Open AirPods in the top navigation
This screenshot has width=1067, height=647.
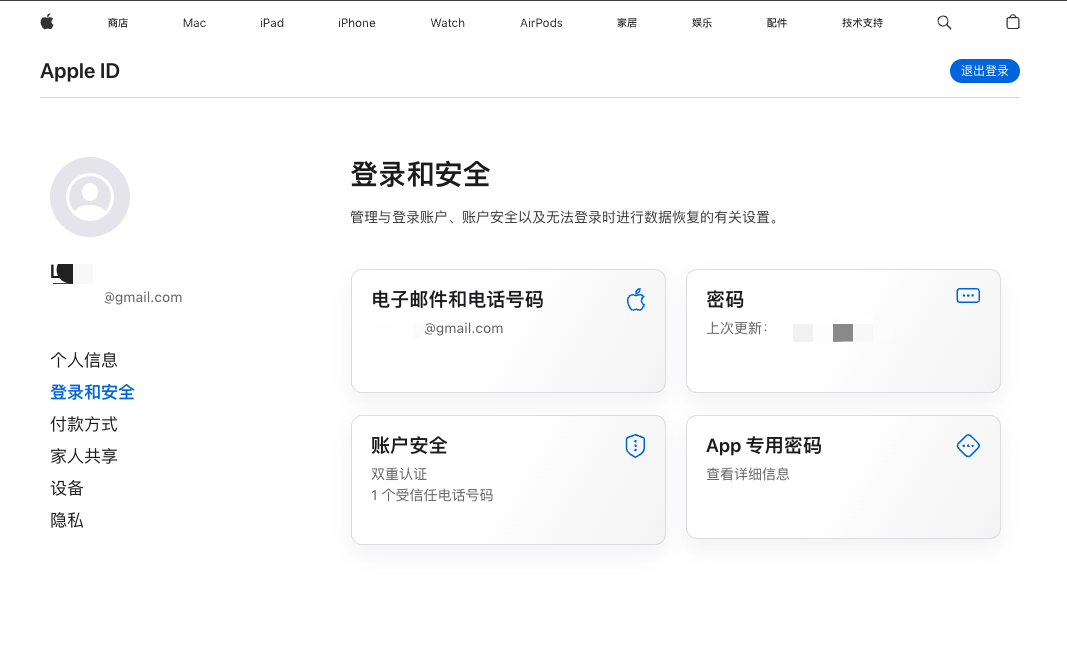pos(541,23)
